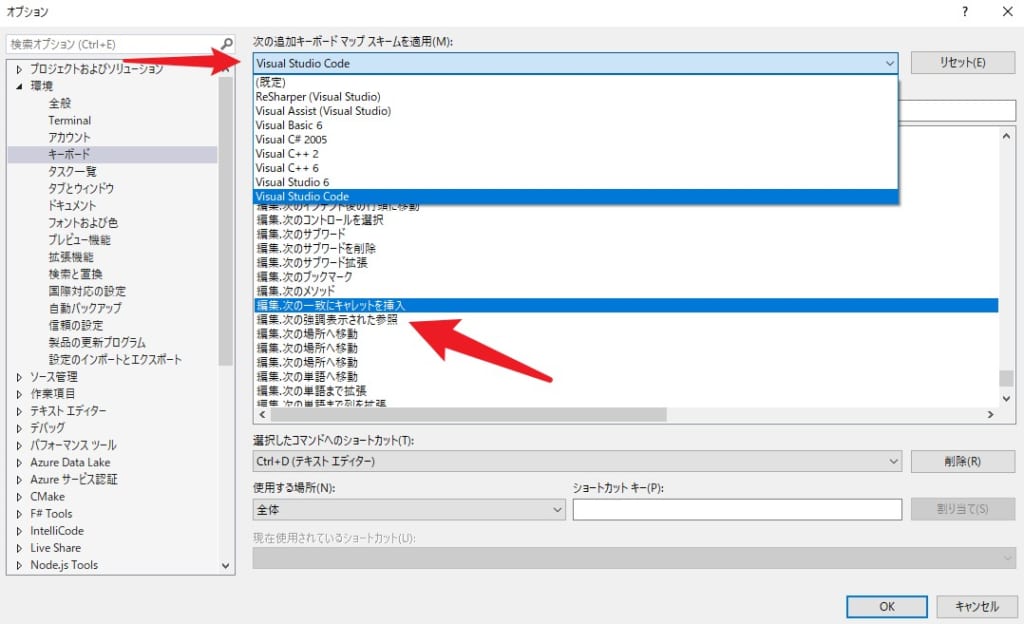Image resolution: width=1024 pixels, height=624 pixels.
Task: Choose (既定) from the scheme list
Action: 575,82
